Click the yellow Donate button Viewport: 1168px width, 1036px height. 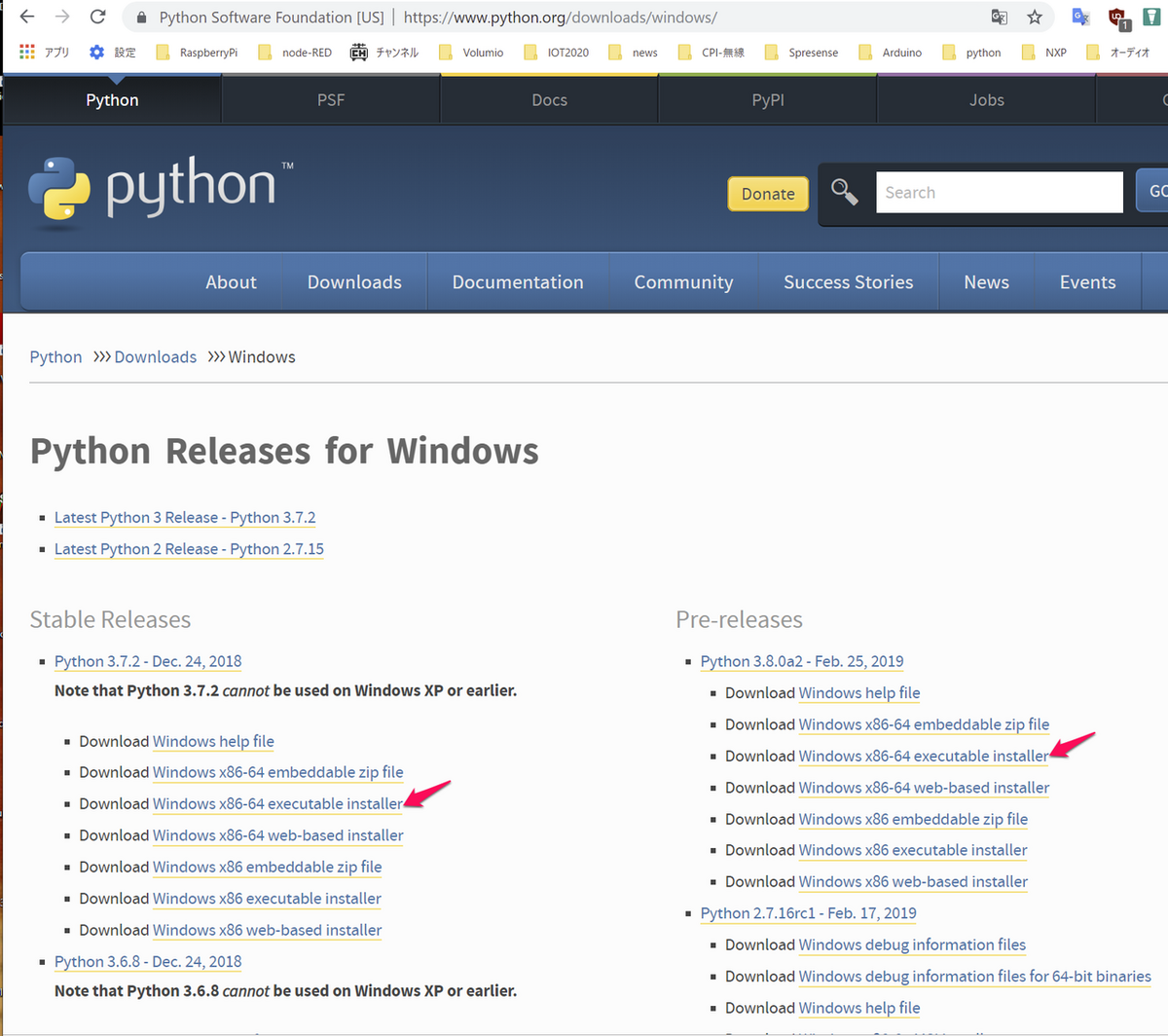click(768, 194)
